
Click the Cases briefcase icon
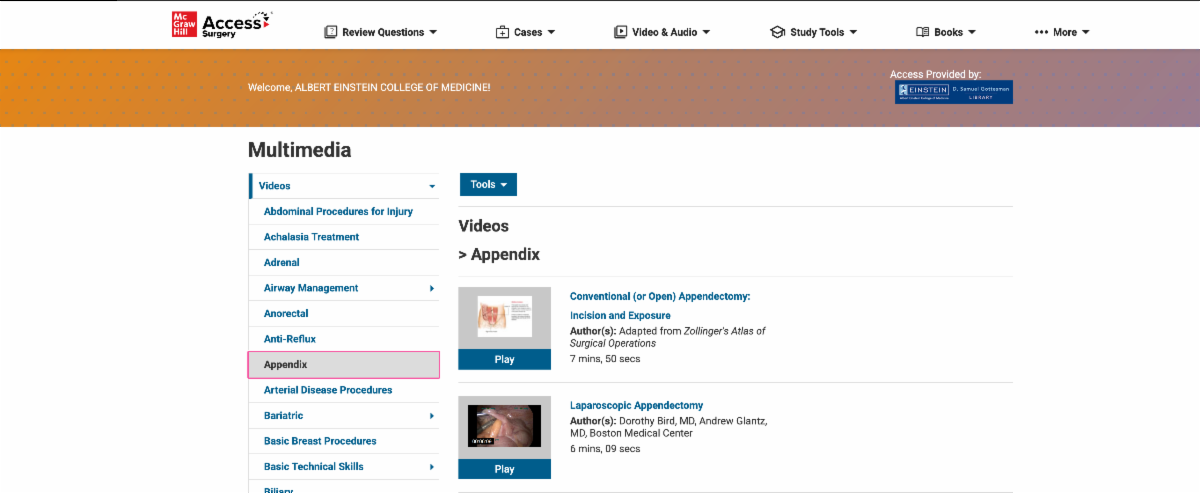pos(502,32)
